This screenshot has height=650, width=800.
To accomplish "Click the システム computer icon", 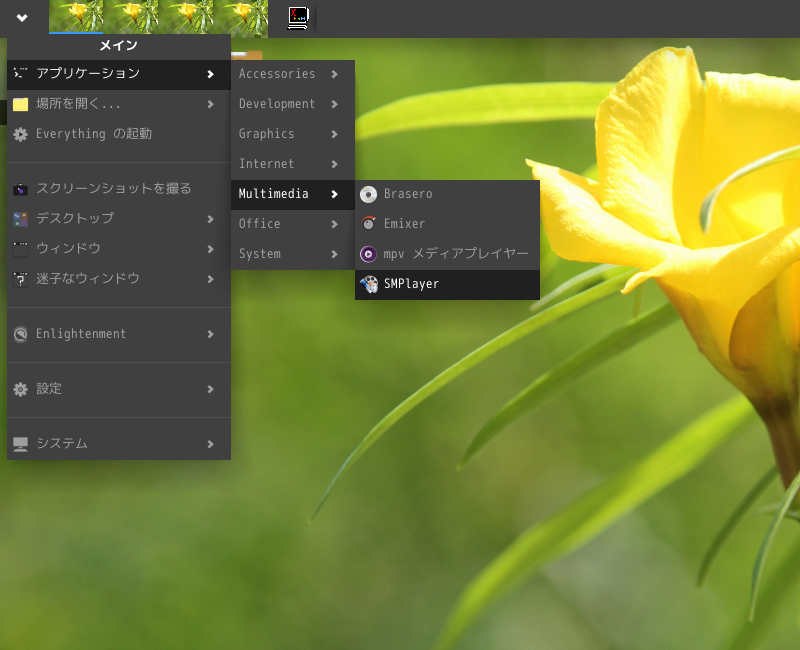I will [20, 444].
